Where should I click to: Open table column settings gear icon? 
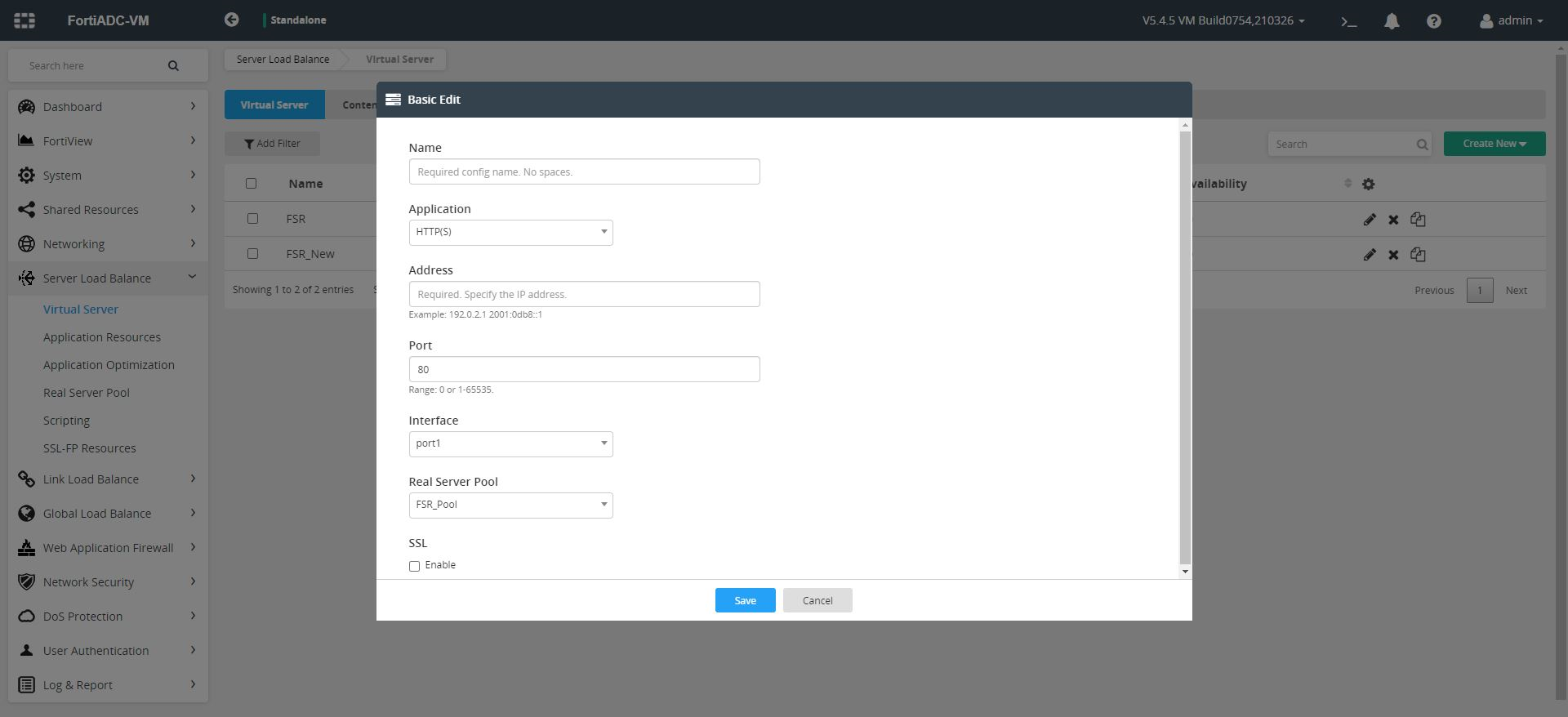pyautogui.click(x=1369, y=185)
